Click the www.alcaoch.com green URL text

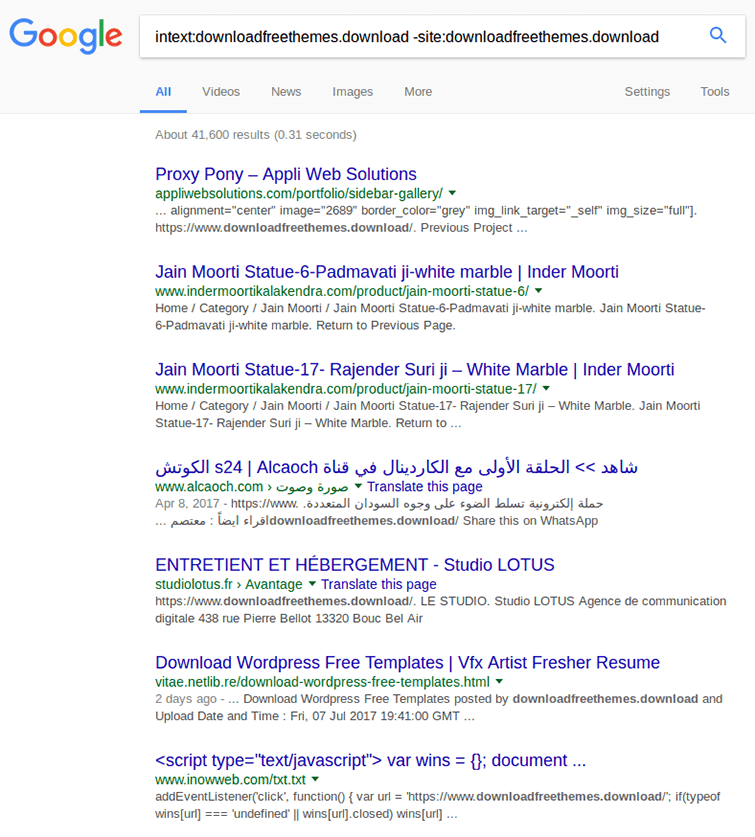pos(251,487)
